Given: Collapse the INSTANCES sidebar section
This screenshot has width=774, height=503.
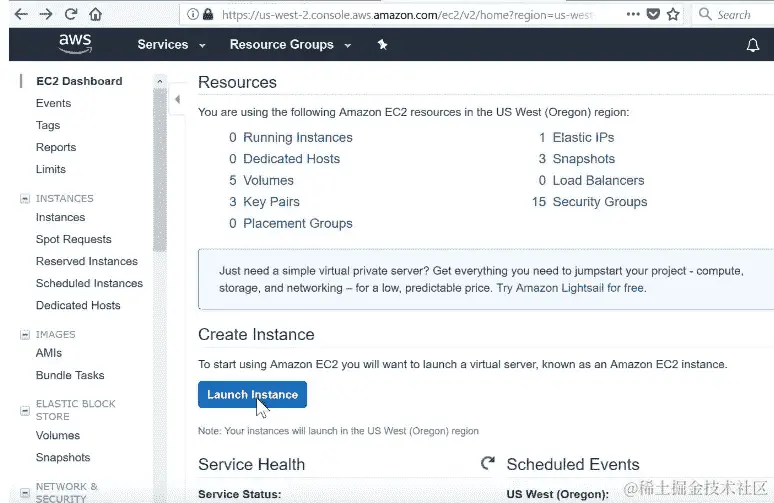Looking at the screenshot, I should click(25, 198).
